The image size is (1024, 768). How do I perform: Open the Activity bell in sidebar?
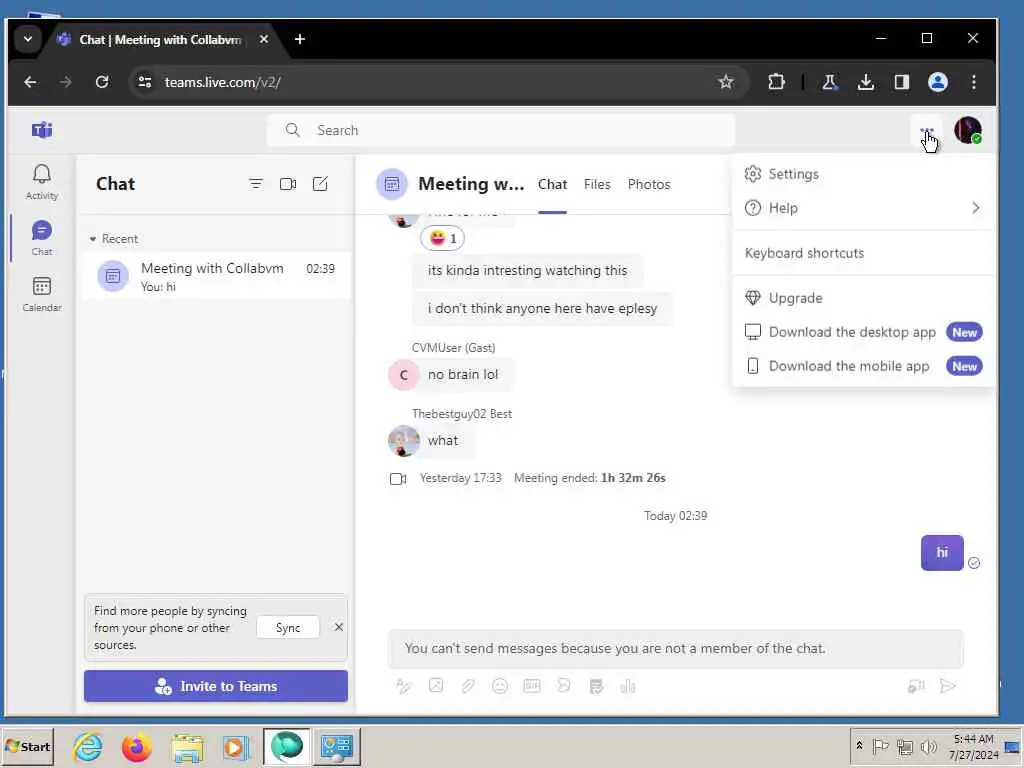tap(42, 182)
